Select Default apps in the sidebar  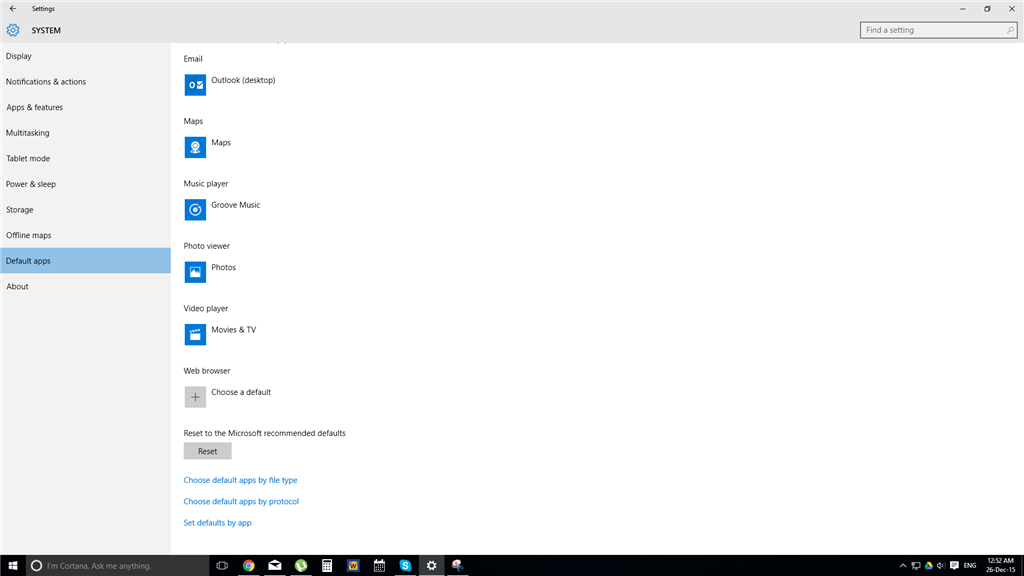tap(86, 261)
